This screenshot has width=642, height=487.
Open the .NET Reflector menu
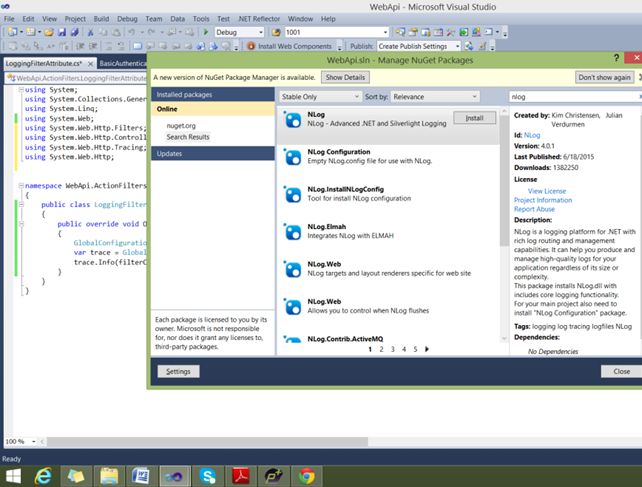[259, 19]
